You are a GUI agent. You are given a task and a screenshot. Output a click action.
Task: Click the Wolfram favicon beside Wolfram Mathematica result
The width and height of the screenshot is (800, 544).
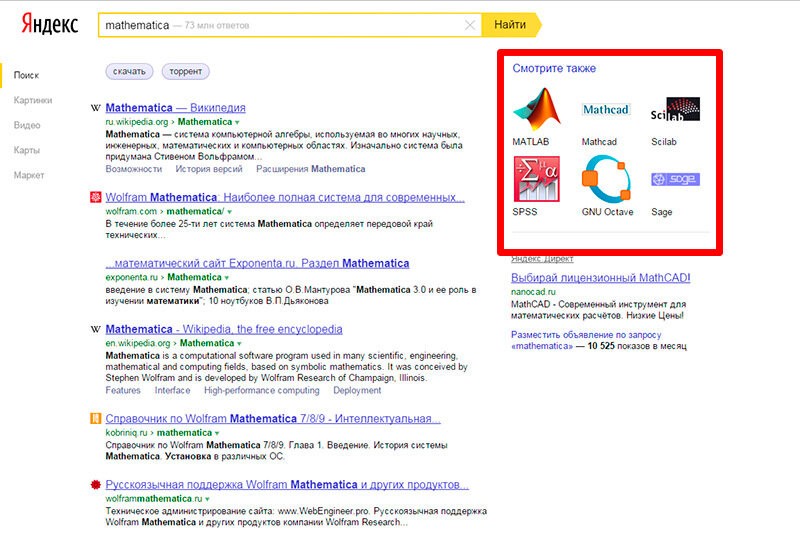pos(95,197)
